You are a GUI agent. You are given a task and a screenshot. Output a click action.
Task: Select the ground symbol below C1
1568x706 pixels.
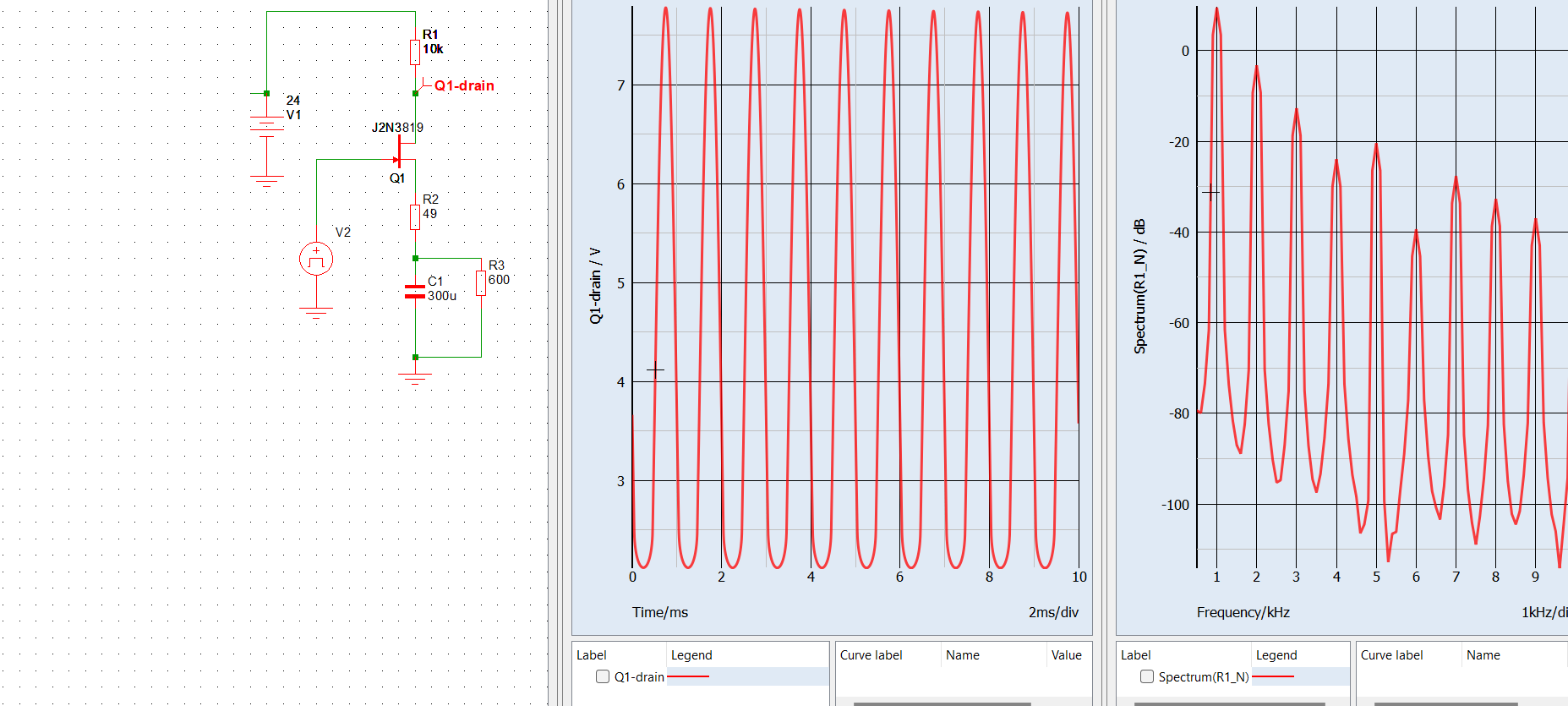[x=415, y=380]
